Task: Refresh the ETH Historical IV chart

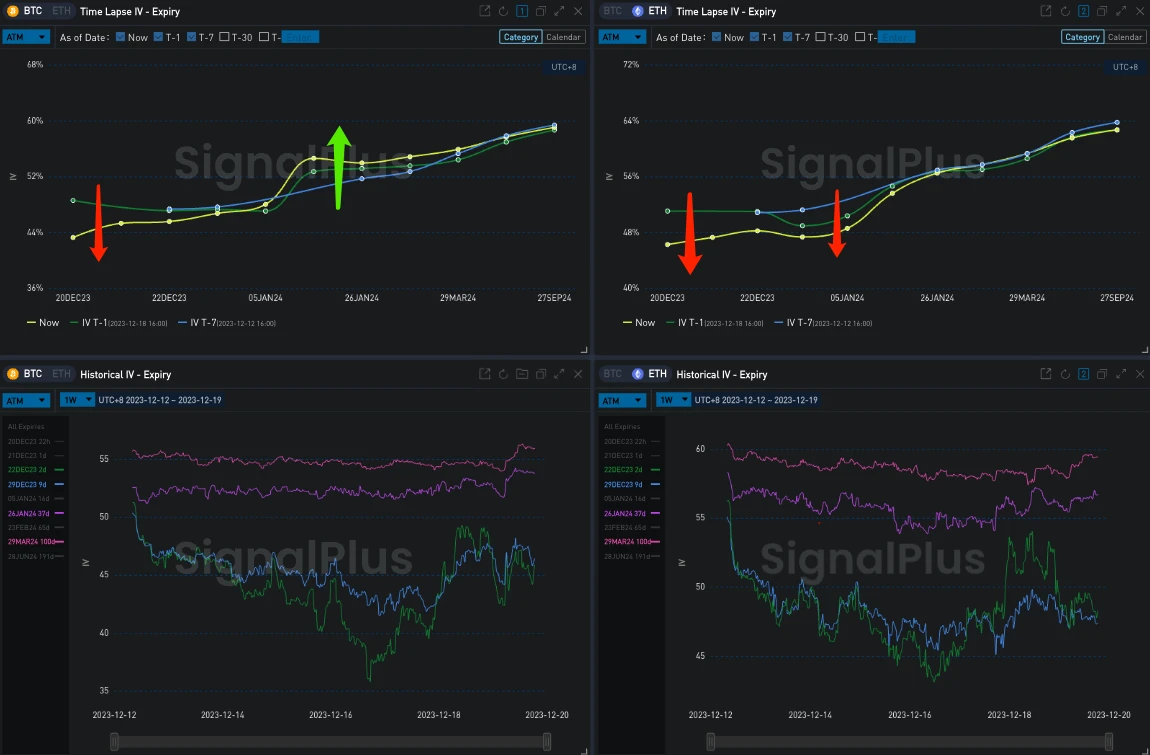Action: click(x=1064, y=374)
